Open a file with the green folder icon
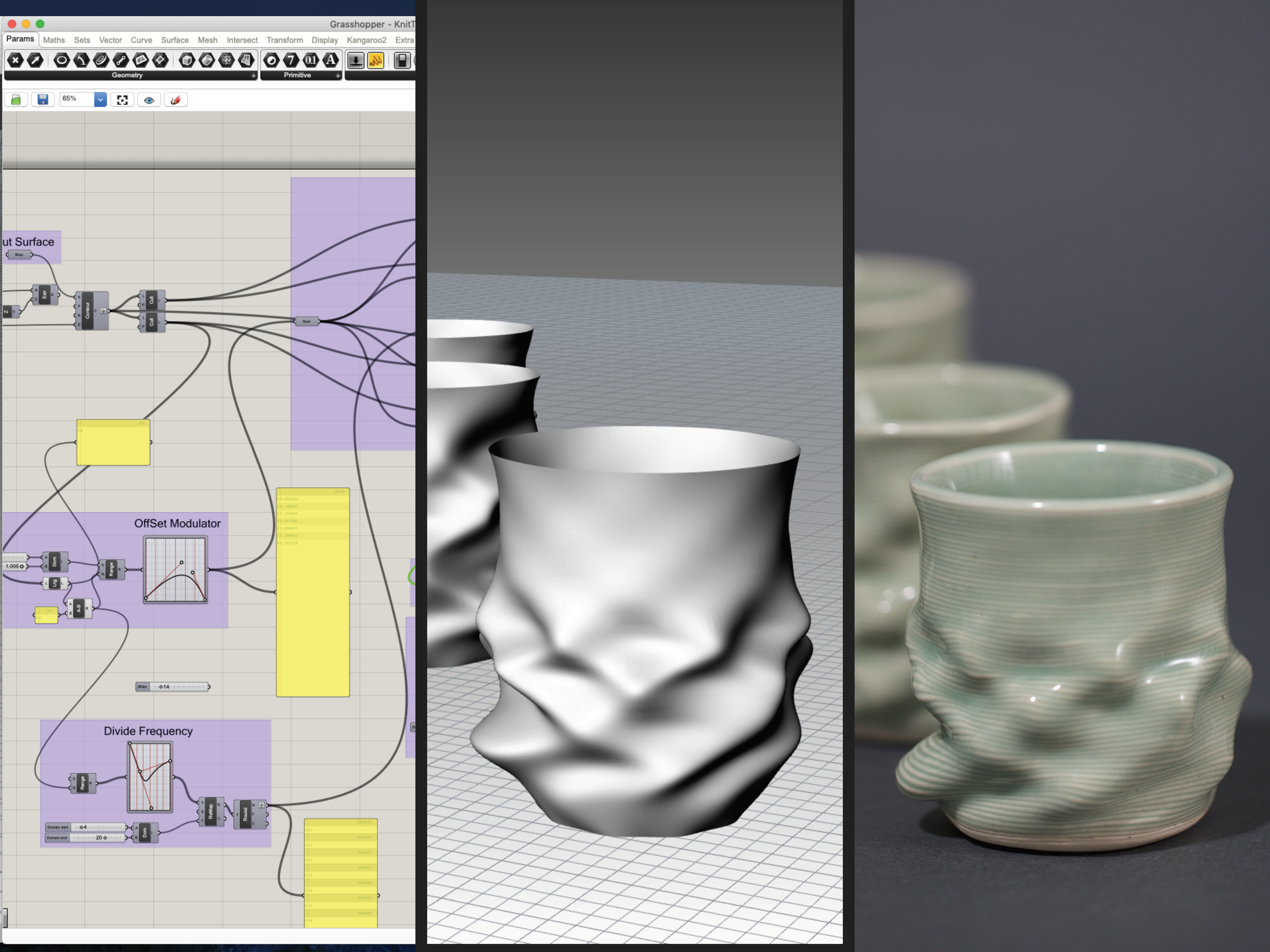 (x=16, y=100)
